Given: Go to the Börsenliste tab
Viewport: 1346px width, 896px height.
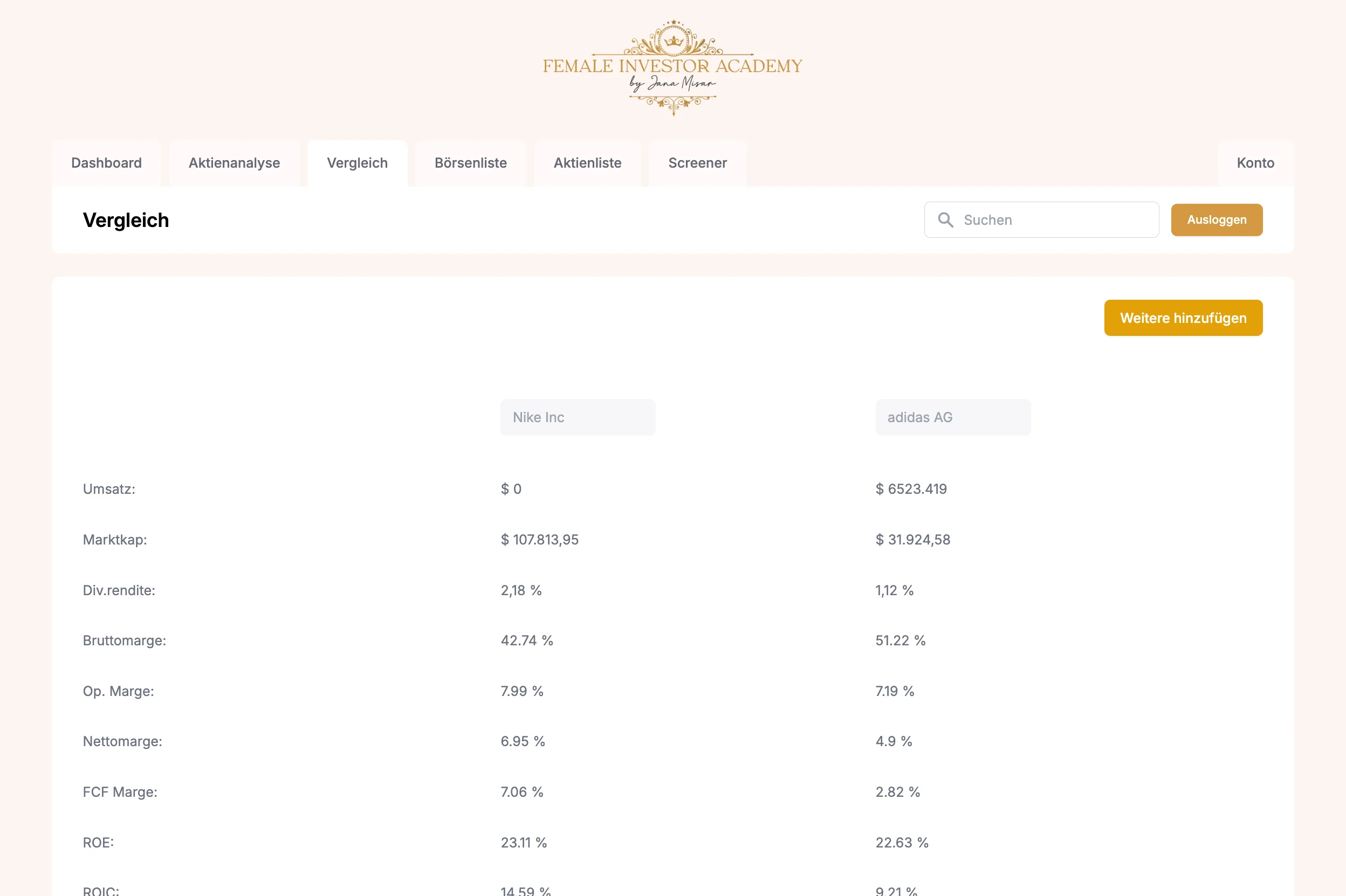Looking at the screenshot, I should [x=470, y=163].
